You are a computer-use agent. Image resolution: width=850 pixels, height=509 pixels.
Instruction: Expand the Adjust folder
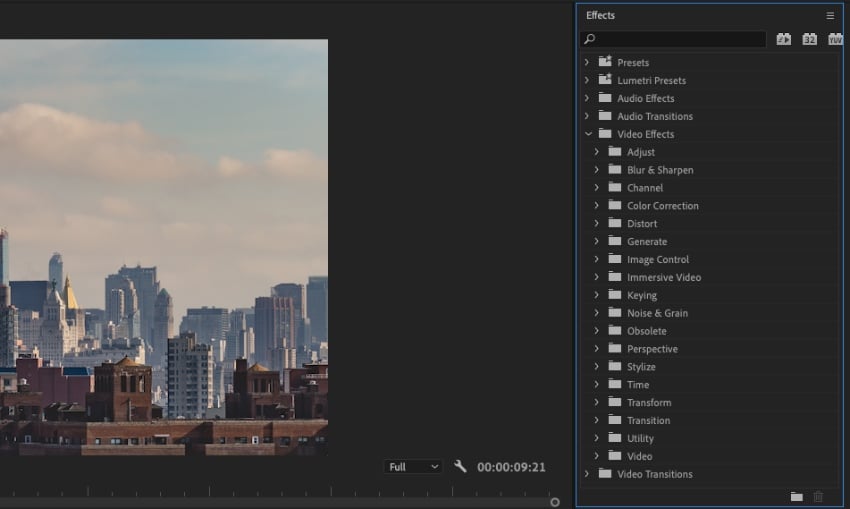click(x=596, y=152)
